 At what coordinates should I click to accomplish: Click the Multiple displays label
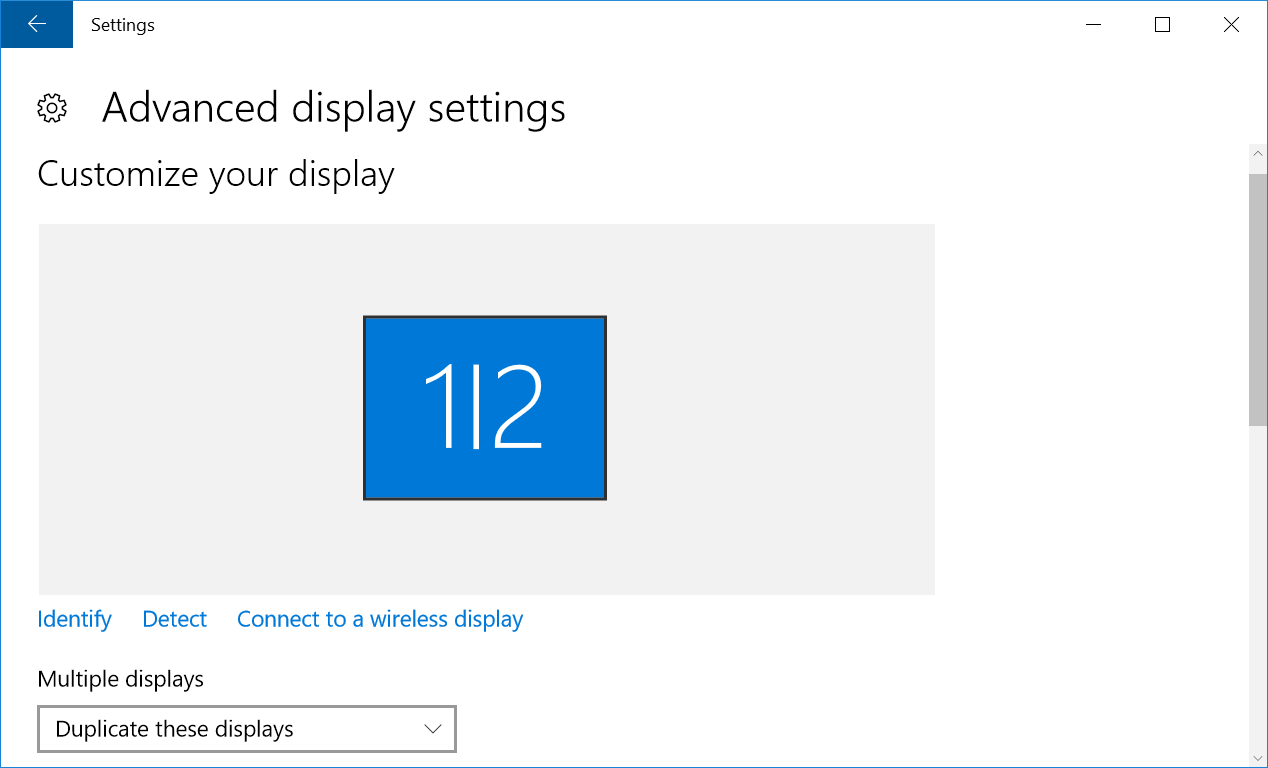(121, 679)
